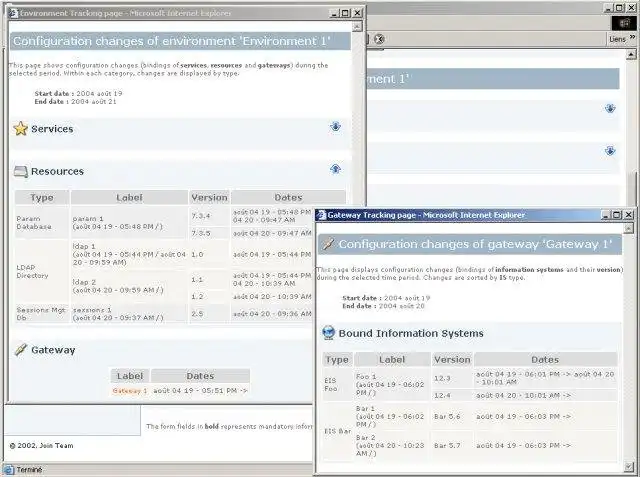Open the 'Liens' toolbar in background browser
This screenshot has height=477, width=640.
[x=617, y=39]
